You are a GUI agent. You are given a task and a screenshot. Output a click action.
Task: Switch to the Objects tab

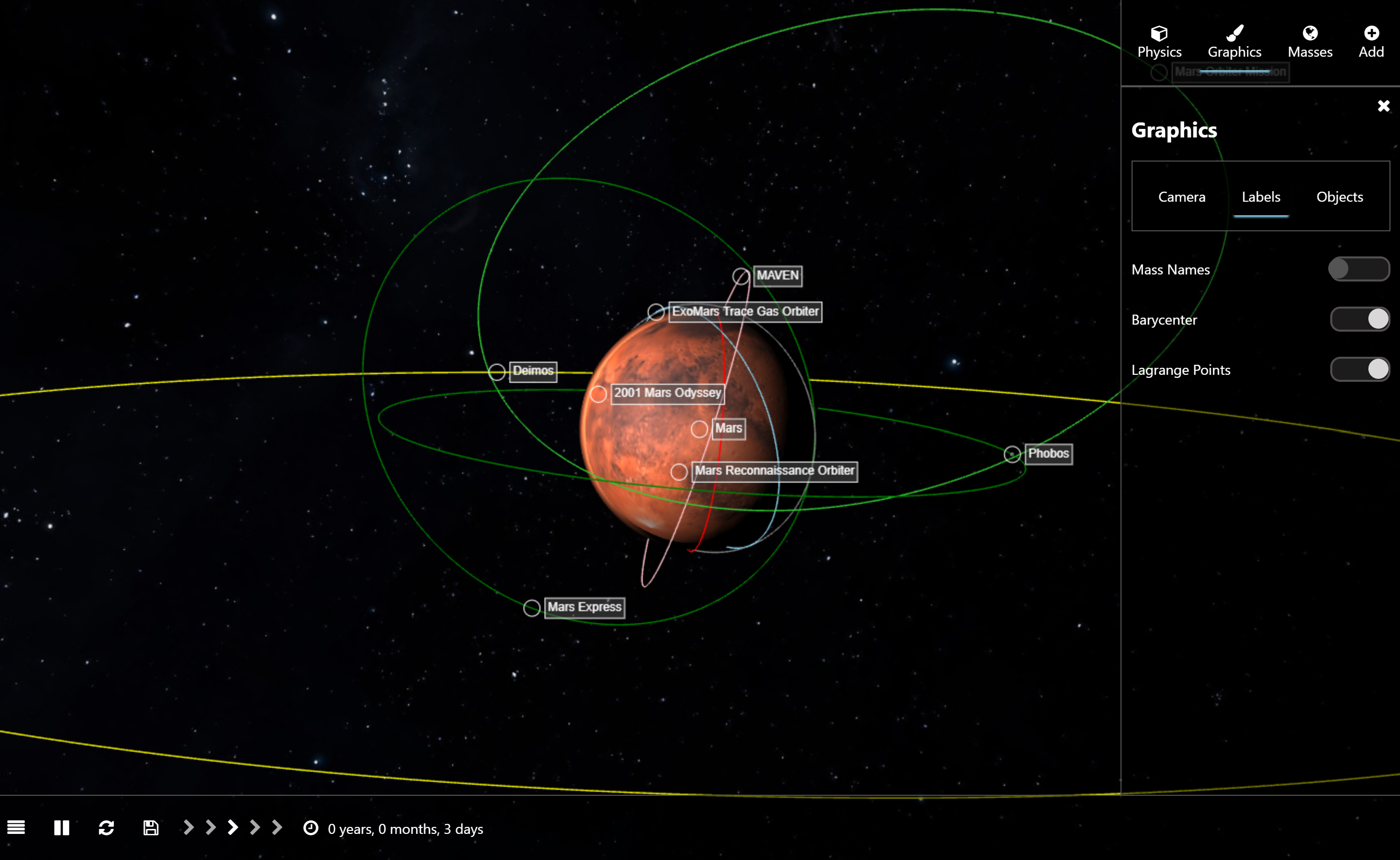click(x=1340, y=196)
